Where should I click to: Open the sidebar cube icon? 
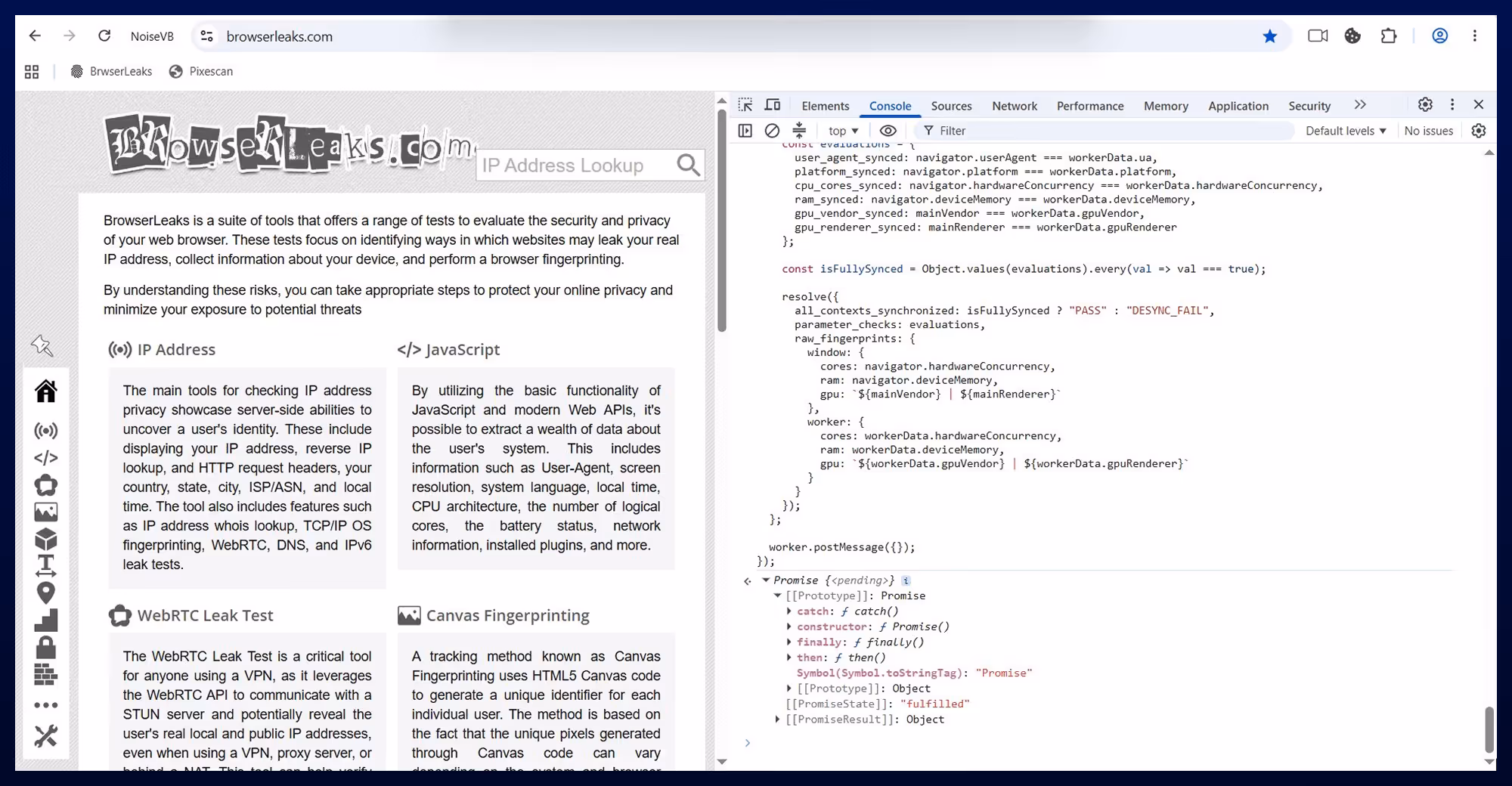46,539
